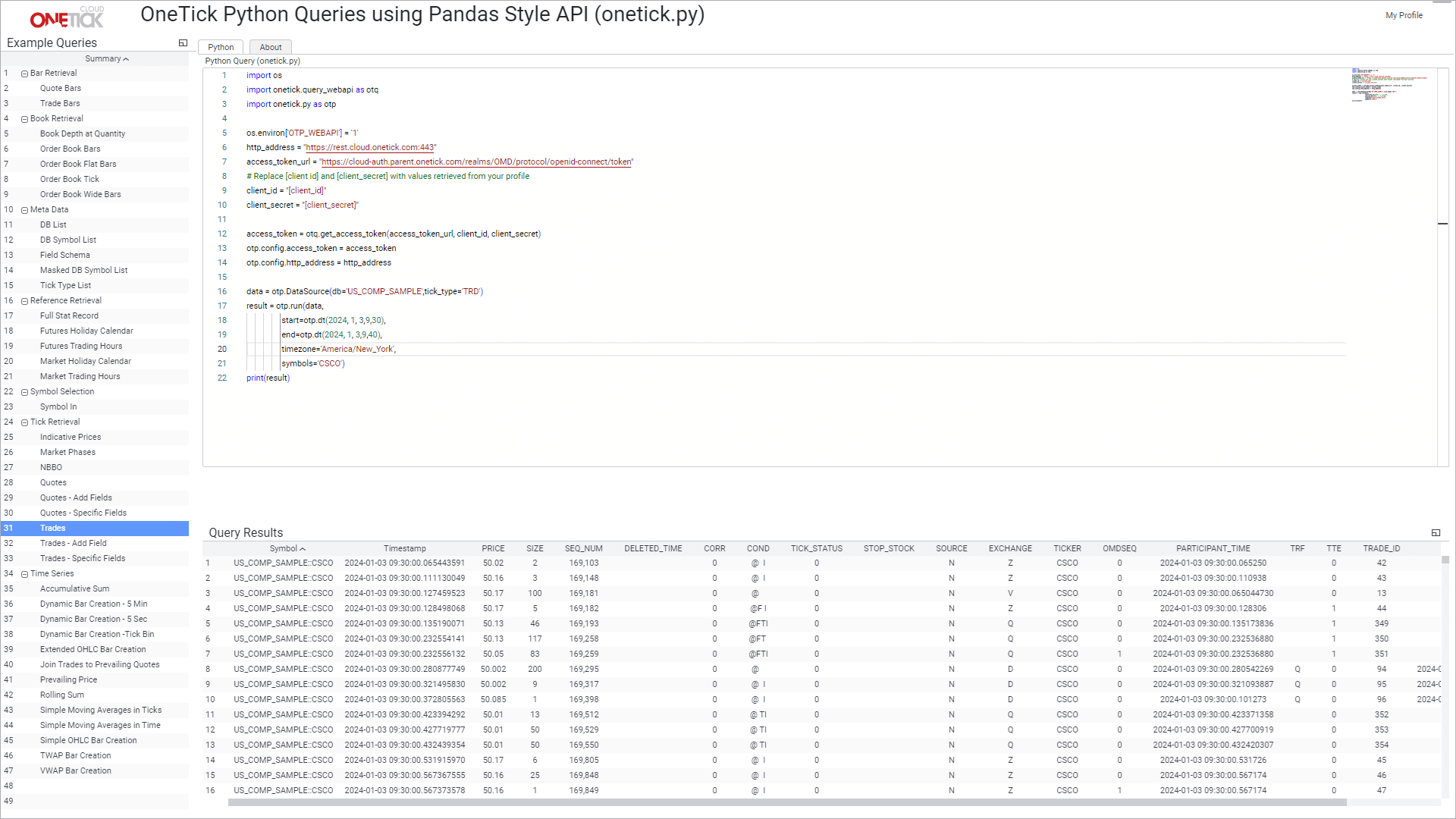Select Order Book Flat Bars query

[78, 164]
